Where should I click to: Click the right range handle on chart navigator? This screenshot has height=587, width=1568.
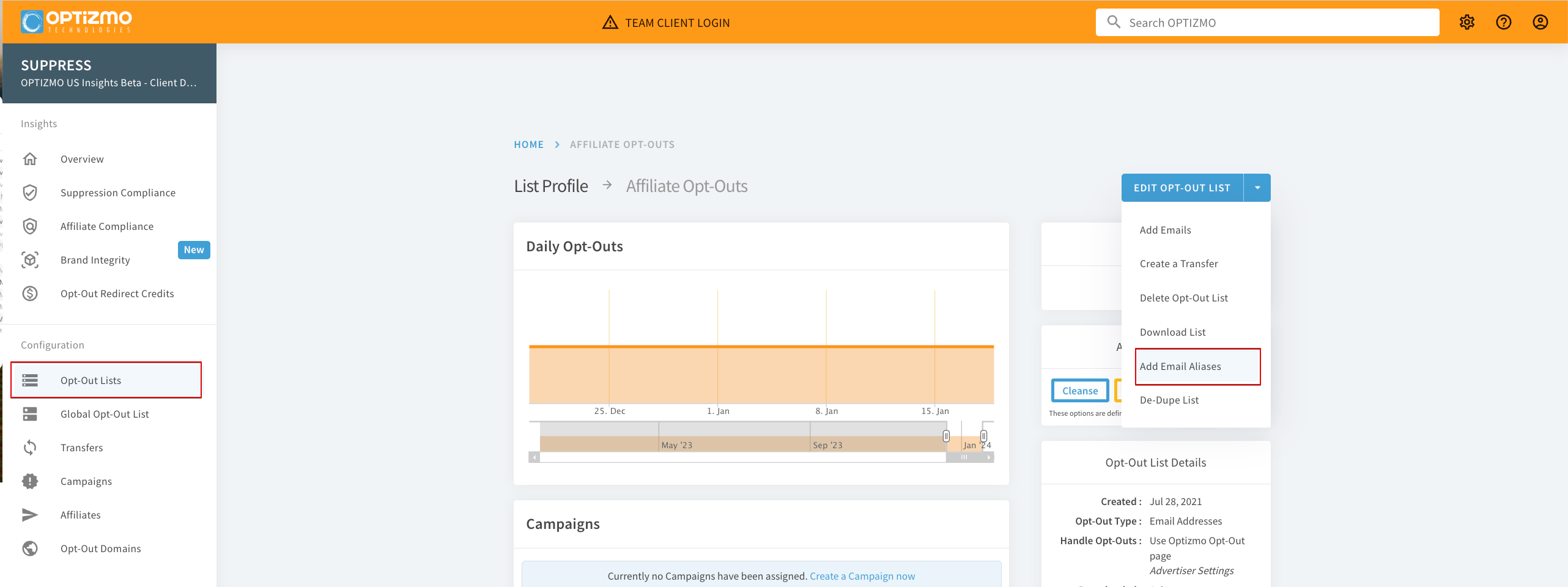tap(983, 436)
